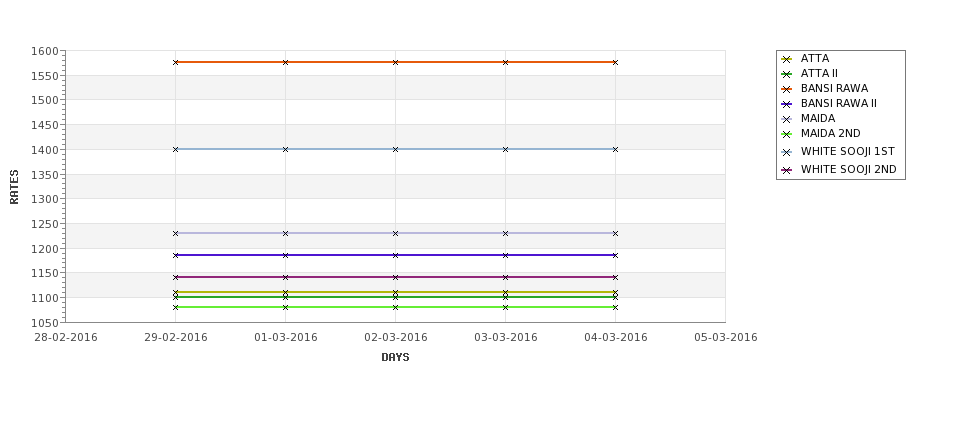Click the ATTA II legend marker icon
Screen dimensions: 975x429
click(786, 74)
